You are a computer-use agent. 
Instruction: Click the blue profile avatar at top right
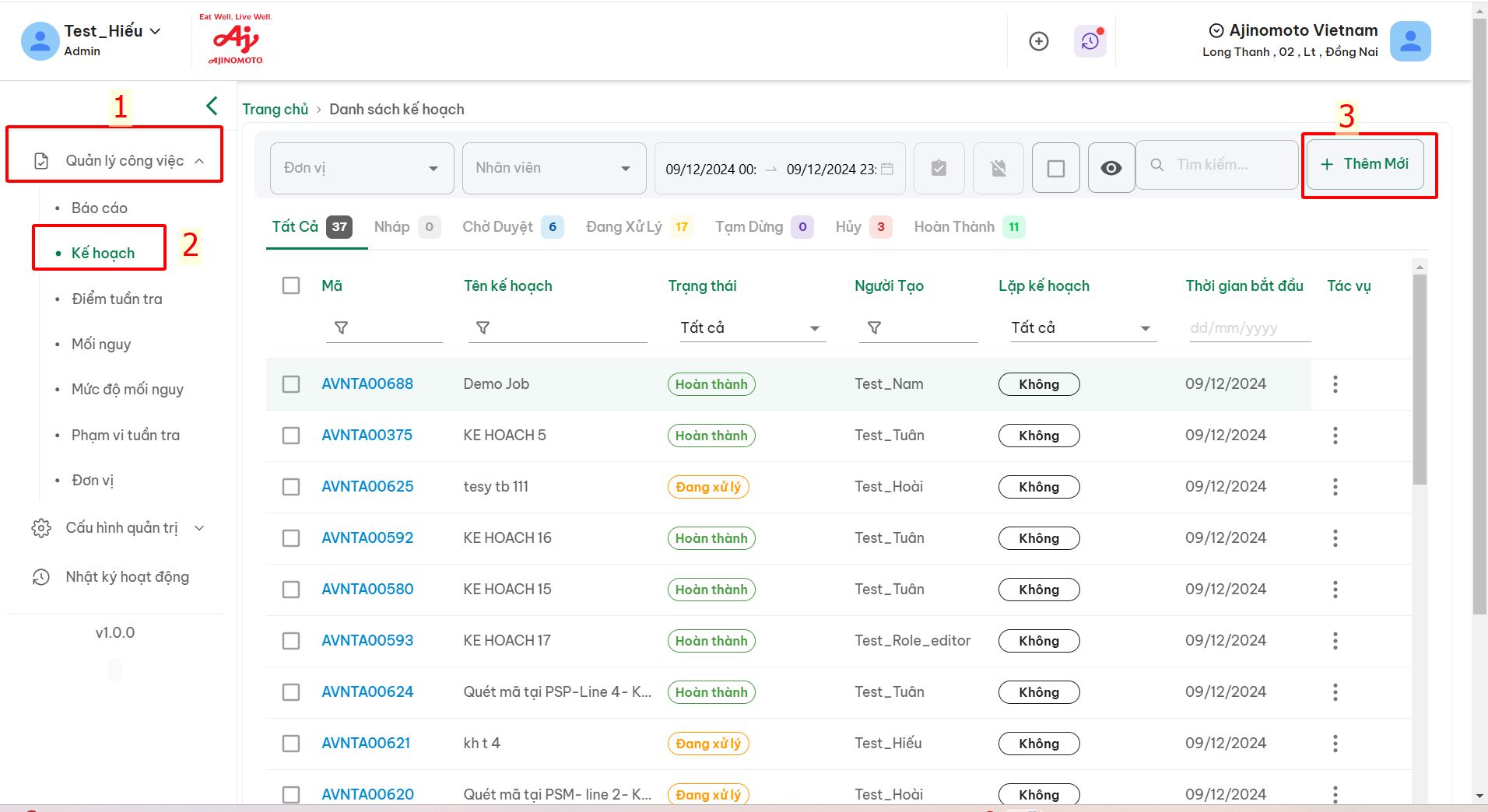coord(1410,41)
